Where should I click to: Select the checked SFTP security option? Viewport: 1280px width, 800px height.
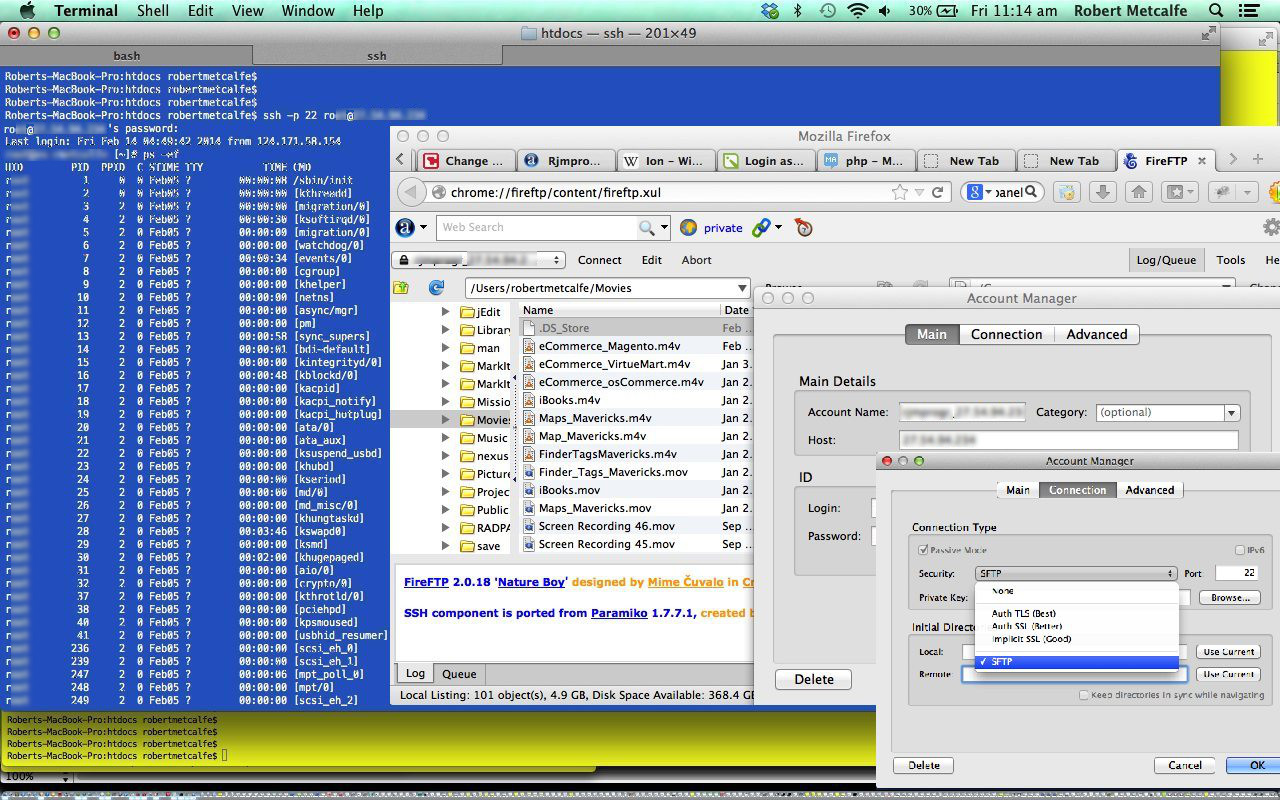click(1078, 662)
